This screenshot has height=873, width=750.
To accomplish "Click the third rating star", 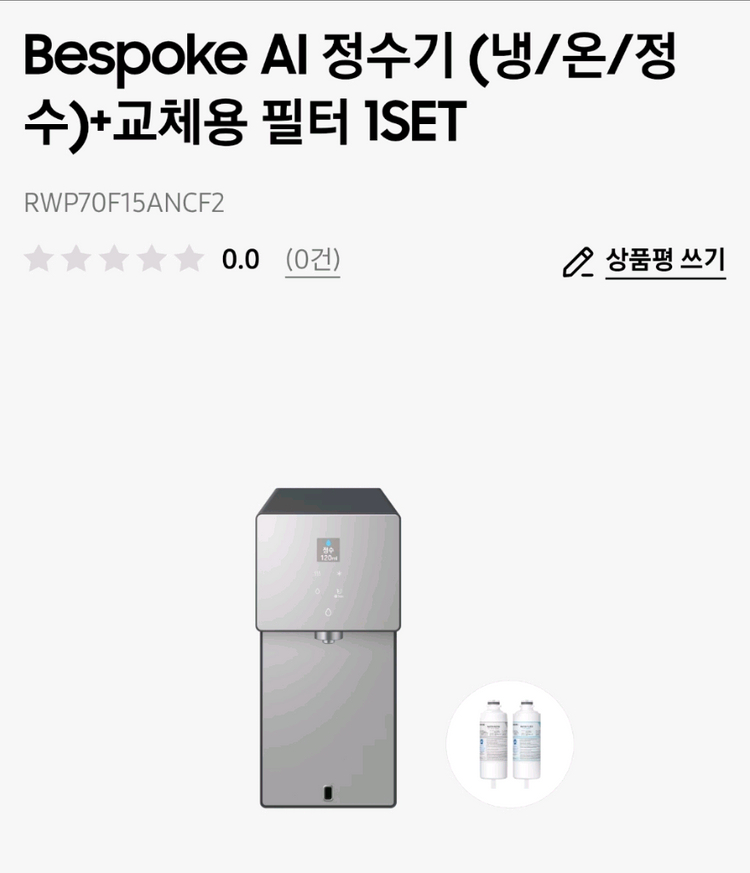I will click(x=115, y=259).
